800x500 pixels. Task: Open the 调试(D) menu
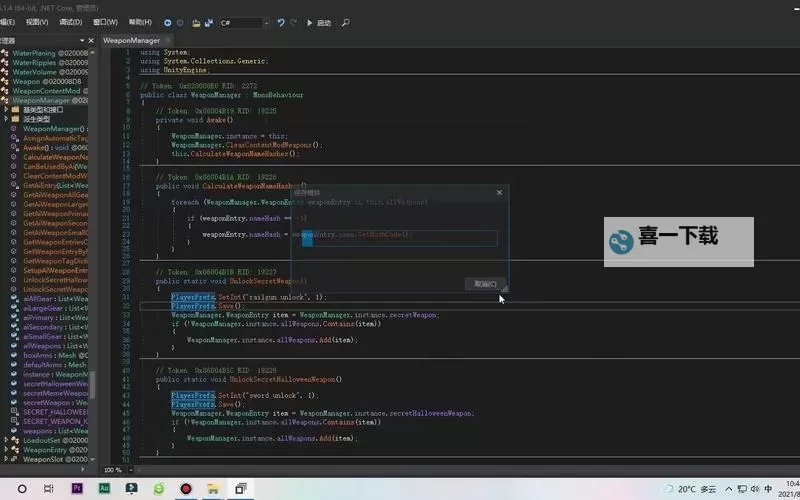point(71,22)
